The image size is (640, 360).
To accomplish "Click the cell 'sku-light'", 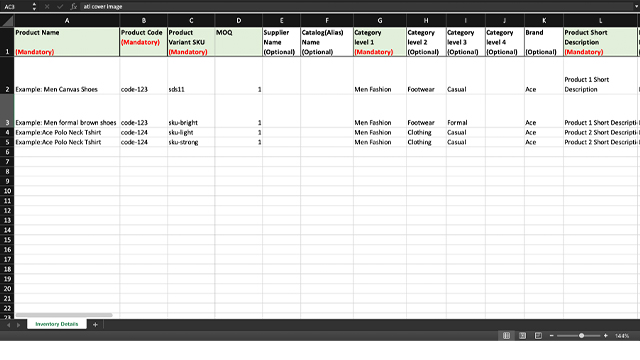I will point(191,132).
